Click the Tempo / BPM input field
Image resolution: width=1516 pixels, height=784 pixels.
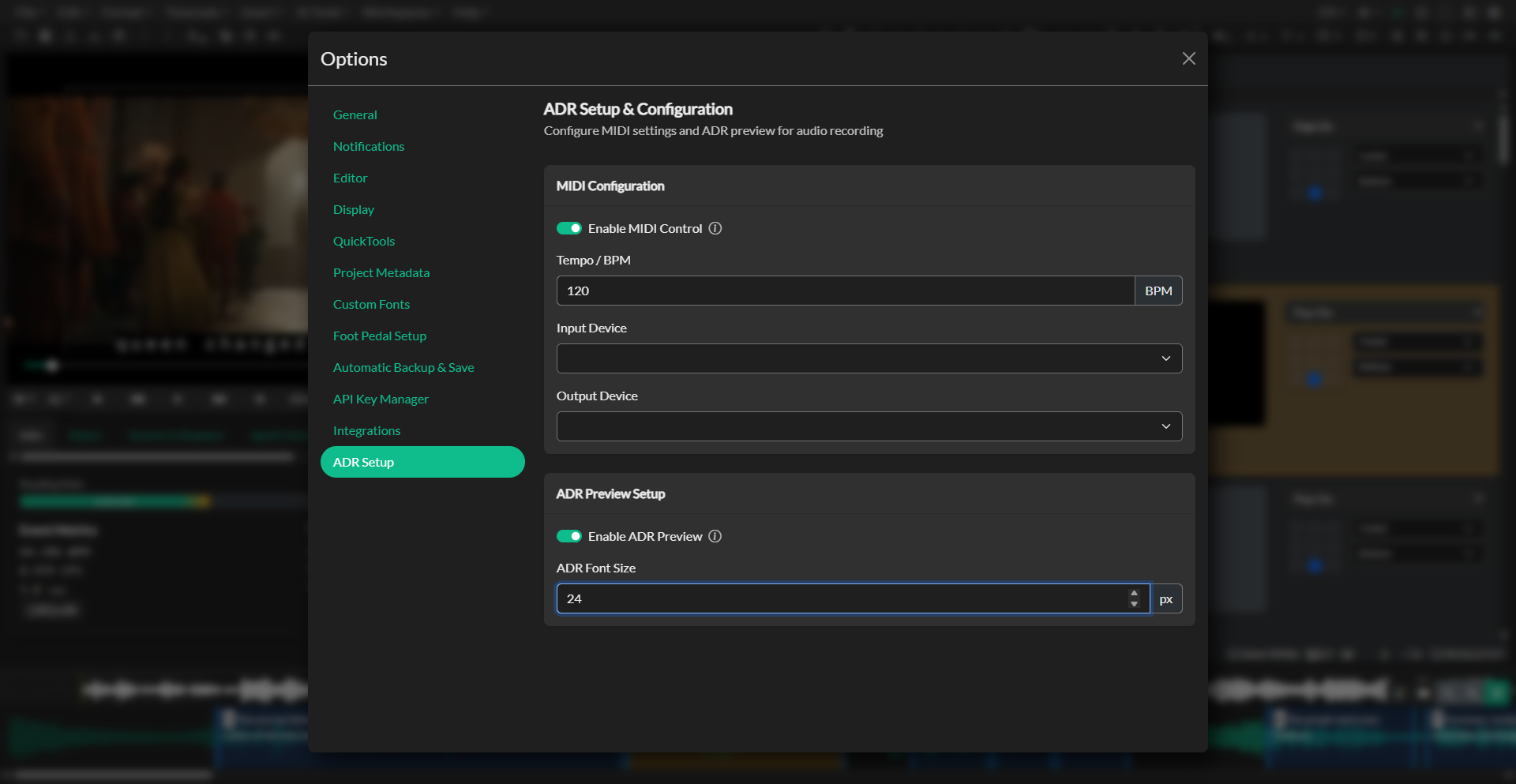coord(845,291)
